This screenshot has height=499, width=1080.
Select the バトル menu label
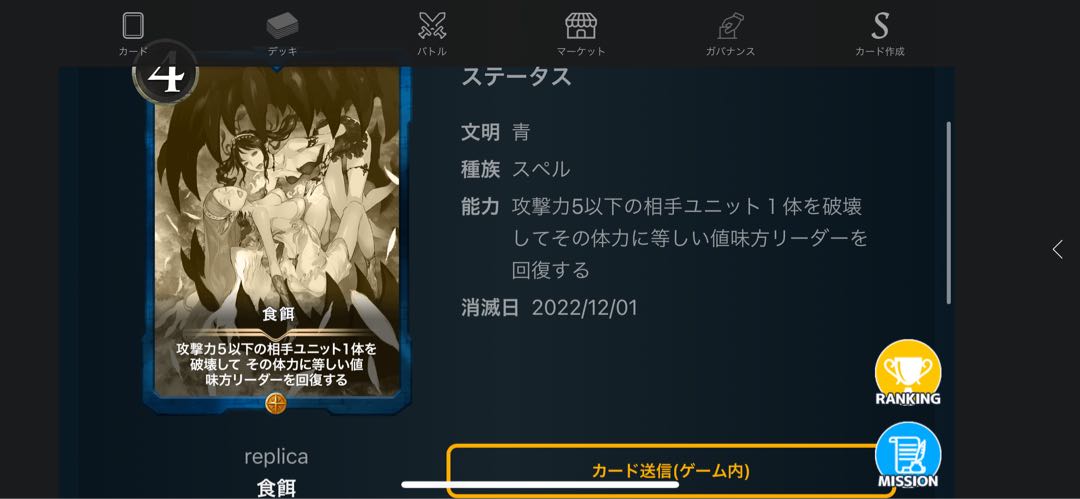point(432,52)
